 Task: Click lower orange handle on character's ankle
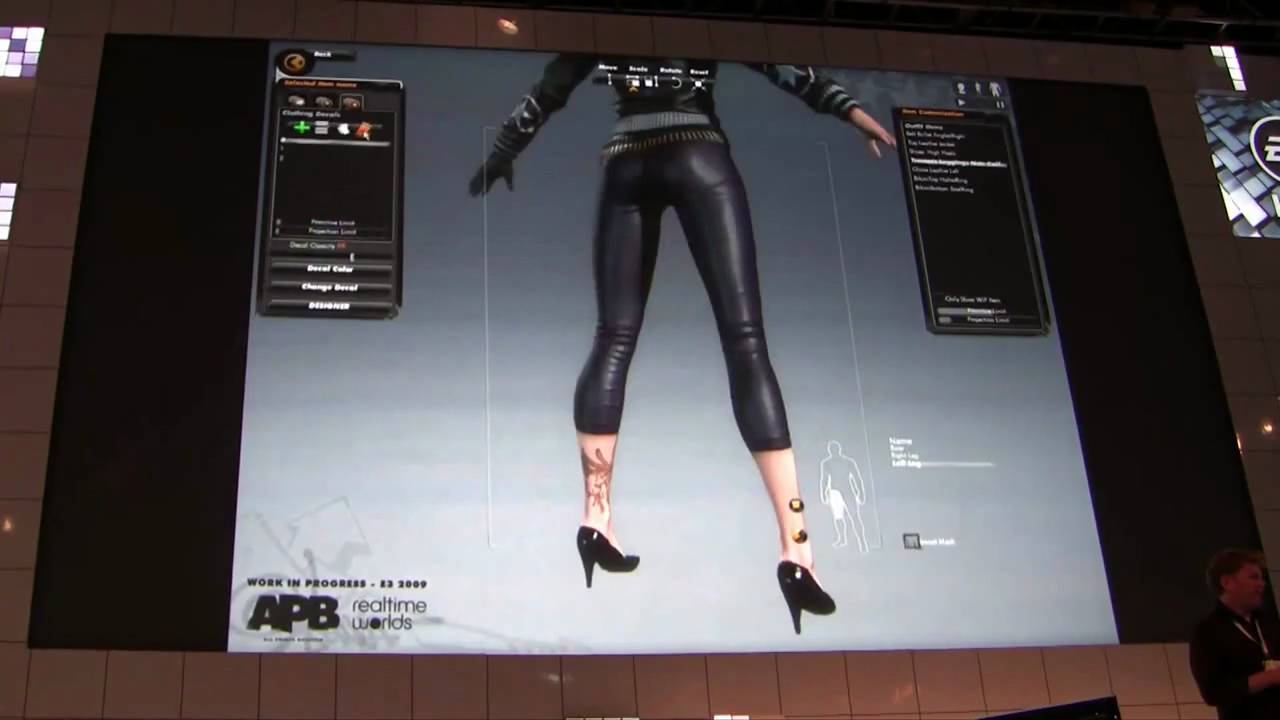pyautogui.click(x=799, y=537)
